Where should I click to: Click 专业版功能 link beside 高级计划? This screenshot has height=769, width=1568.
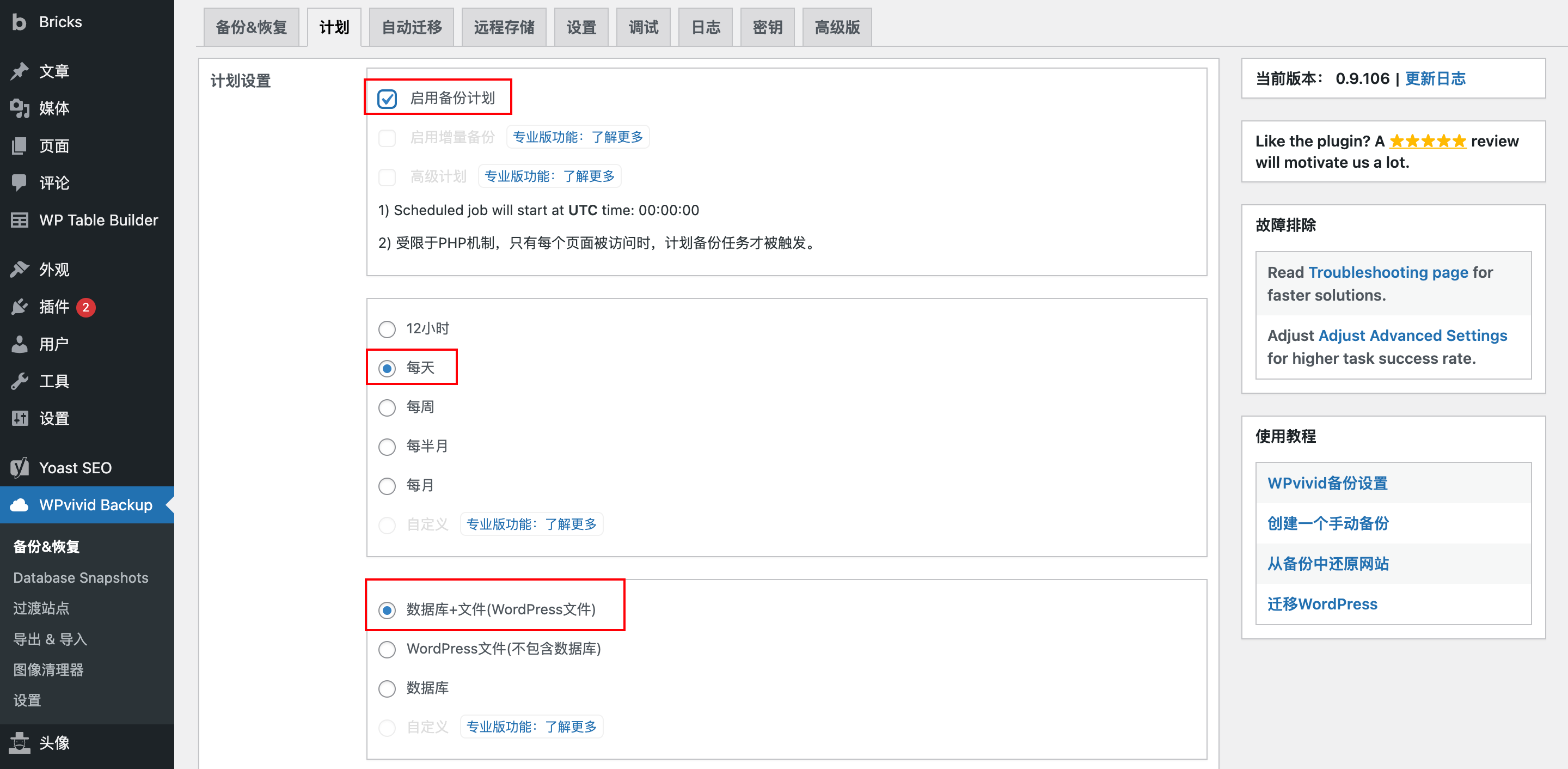coord(550,176)
